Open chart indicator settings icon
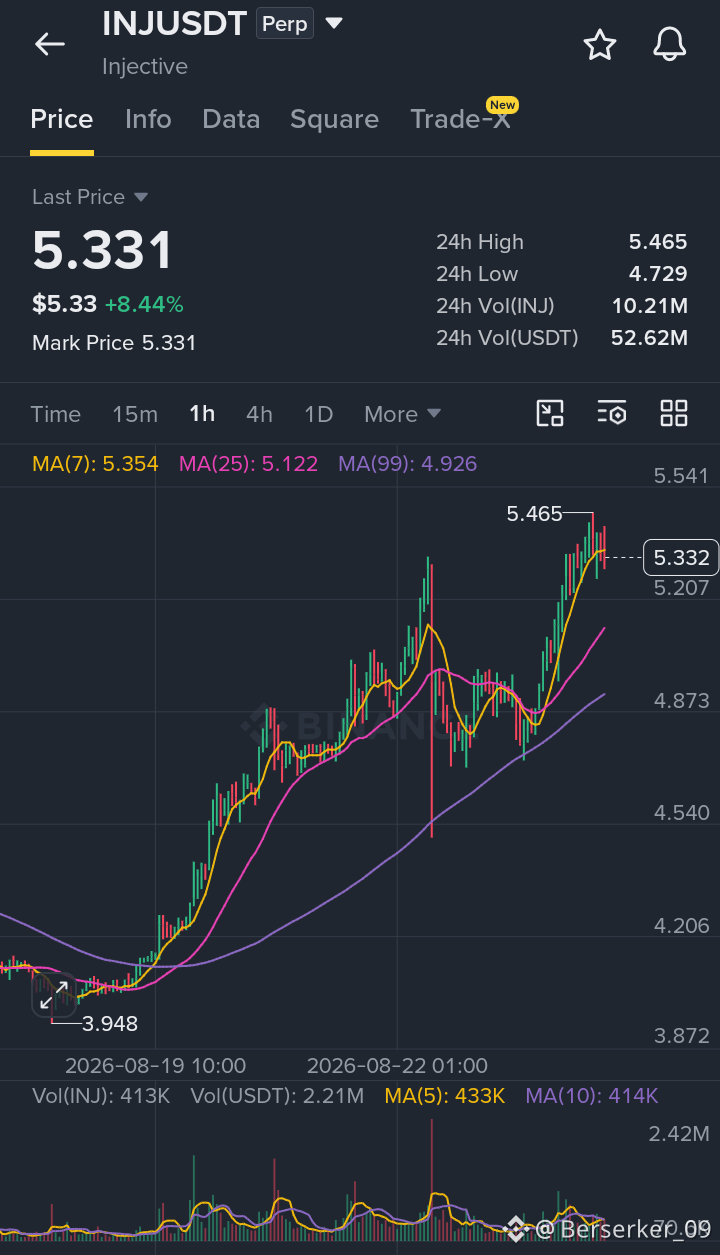Screen dimensions: 720x1255 point(611,413)
